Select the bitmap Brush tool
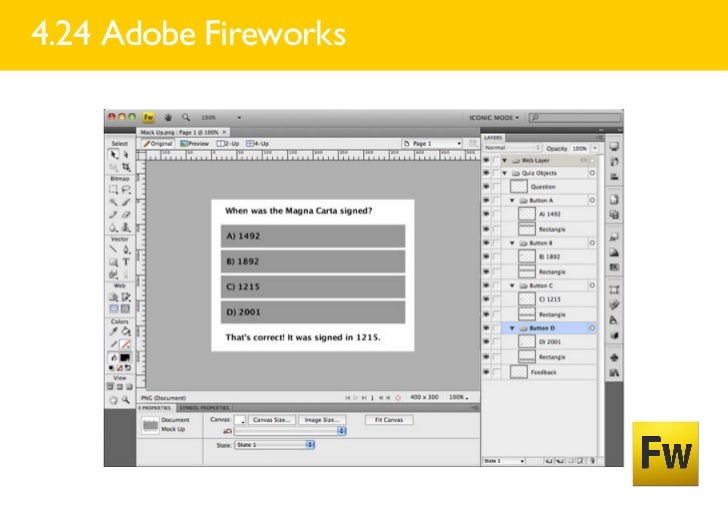The height and width of the screenshot is (515, 728). 126,202
